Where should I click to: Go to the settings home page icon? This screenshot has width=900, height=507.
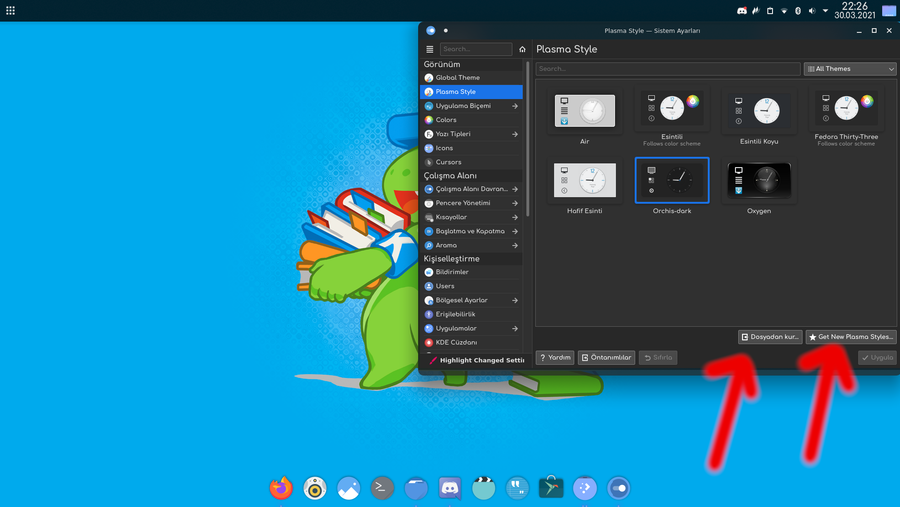[522, 49]
